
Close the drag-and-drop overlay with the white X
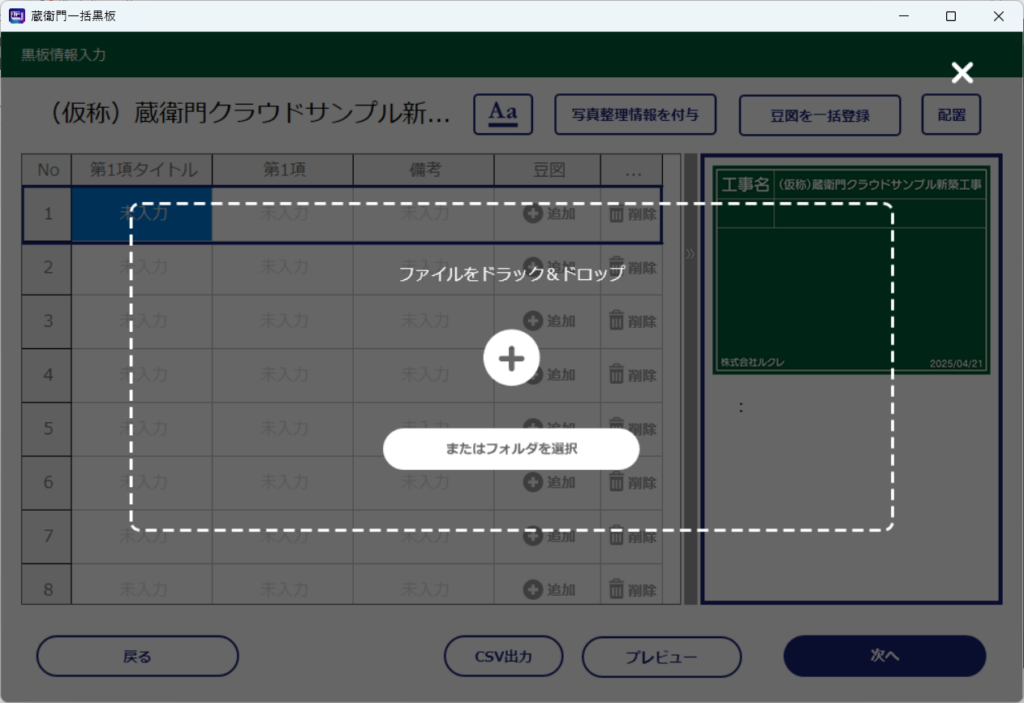962,73
